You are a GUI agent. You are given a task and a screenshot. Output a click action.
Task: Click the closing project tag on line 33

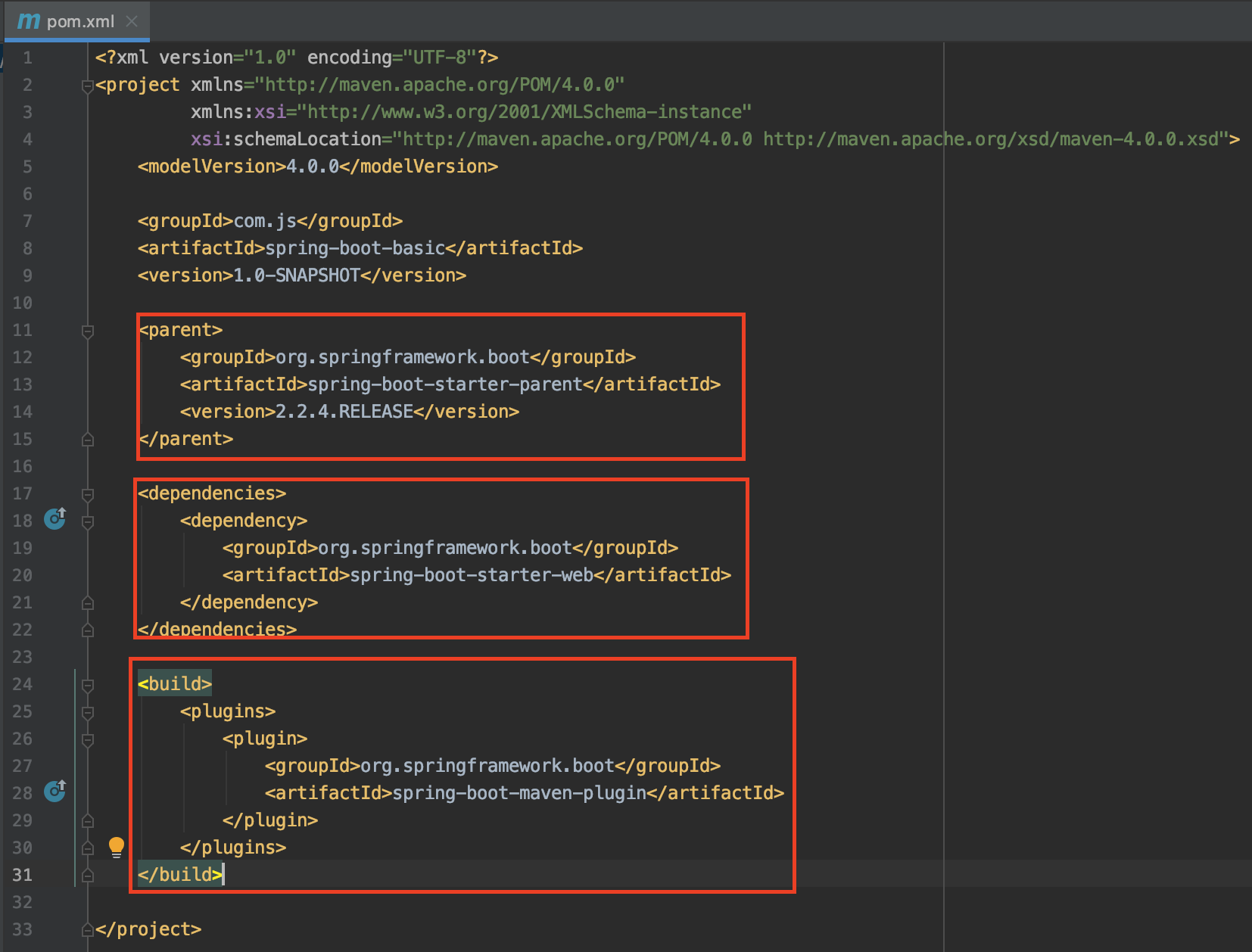[x=148, y=929]
